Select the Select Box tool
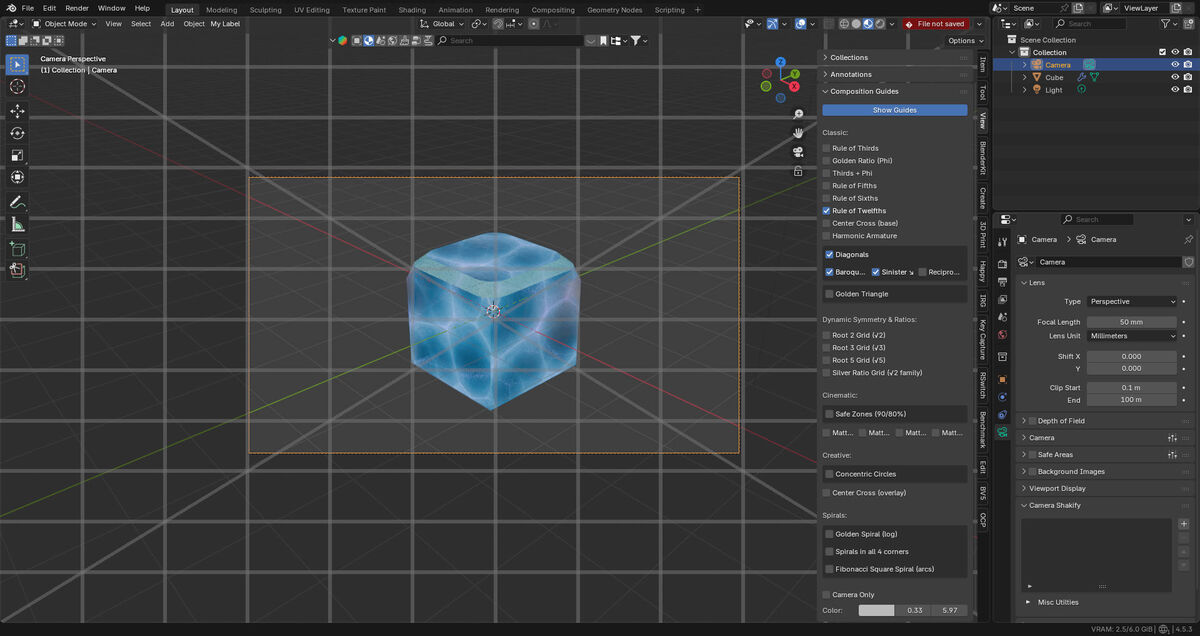Viewport: 1200px width, 636px height. click(x=17, y=64)
